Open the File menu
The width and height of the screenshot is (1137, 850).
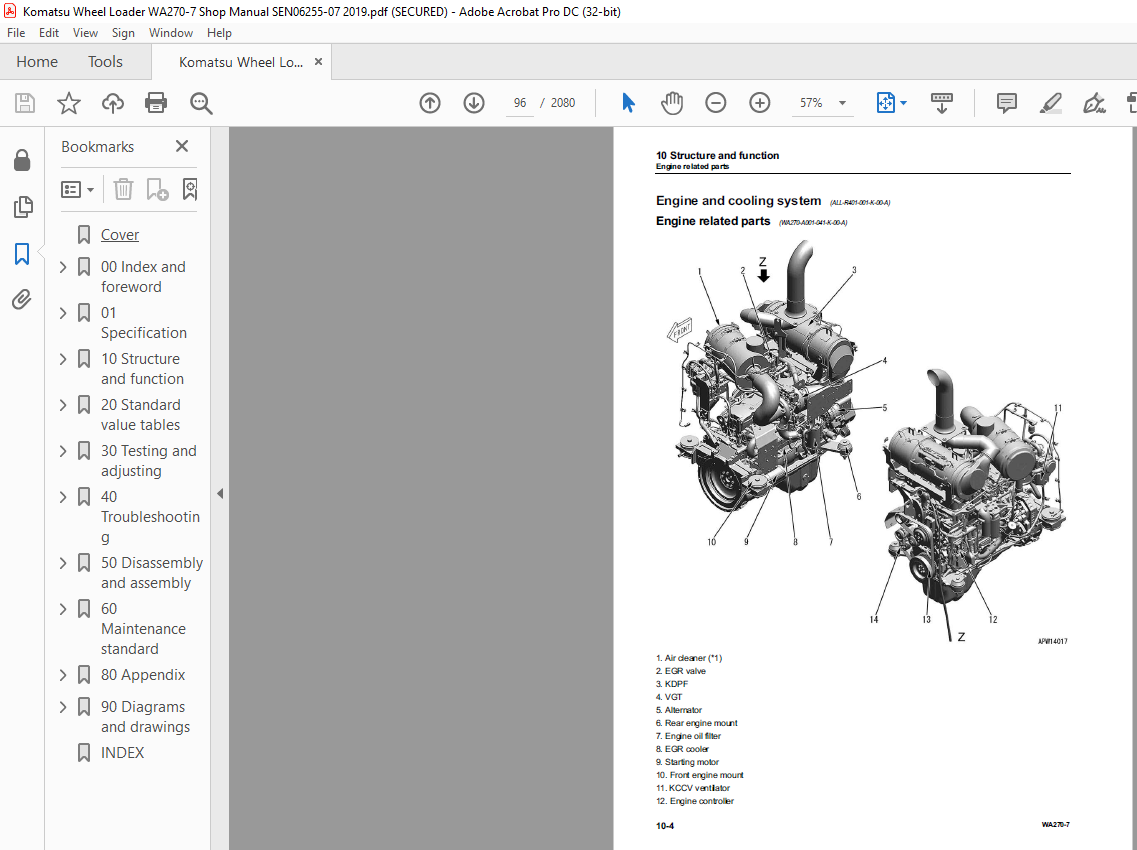pyautogui.click(x=16, y=33)
